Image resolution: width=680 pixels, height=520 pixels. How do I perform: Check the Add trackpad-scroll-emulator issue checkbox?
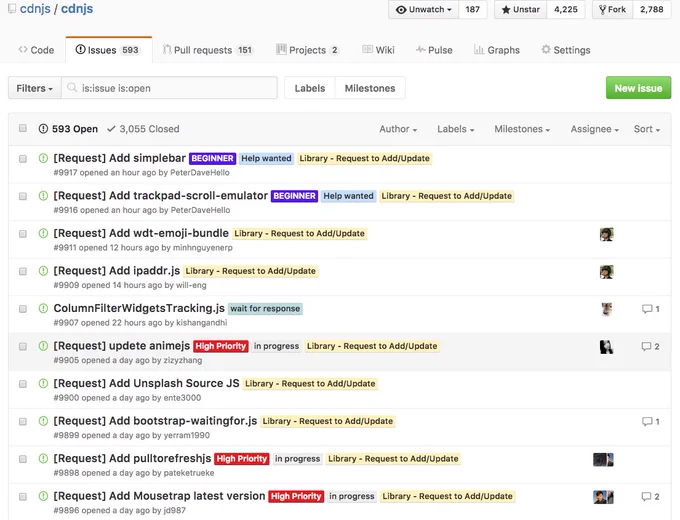click(x=23, y=196)
